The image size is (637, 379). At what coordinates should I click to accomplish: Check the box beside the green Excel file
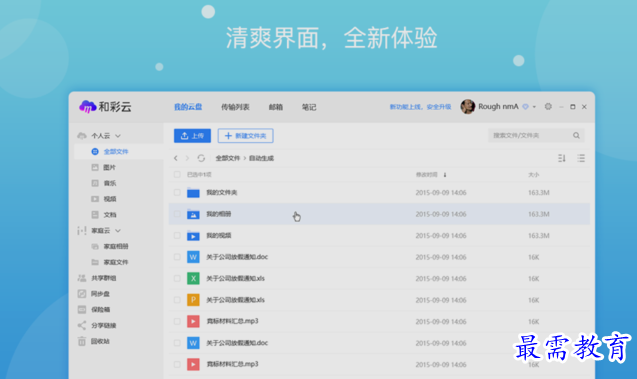coord(177,278)
